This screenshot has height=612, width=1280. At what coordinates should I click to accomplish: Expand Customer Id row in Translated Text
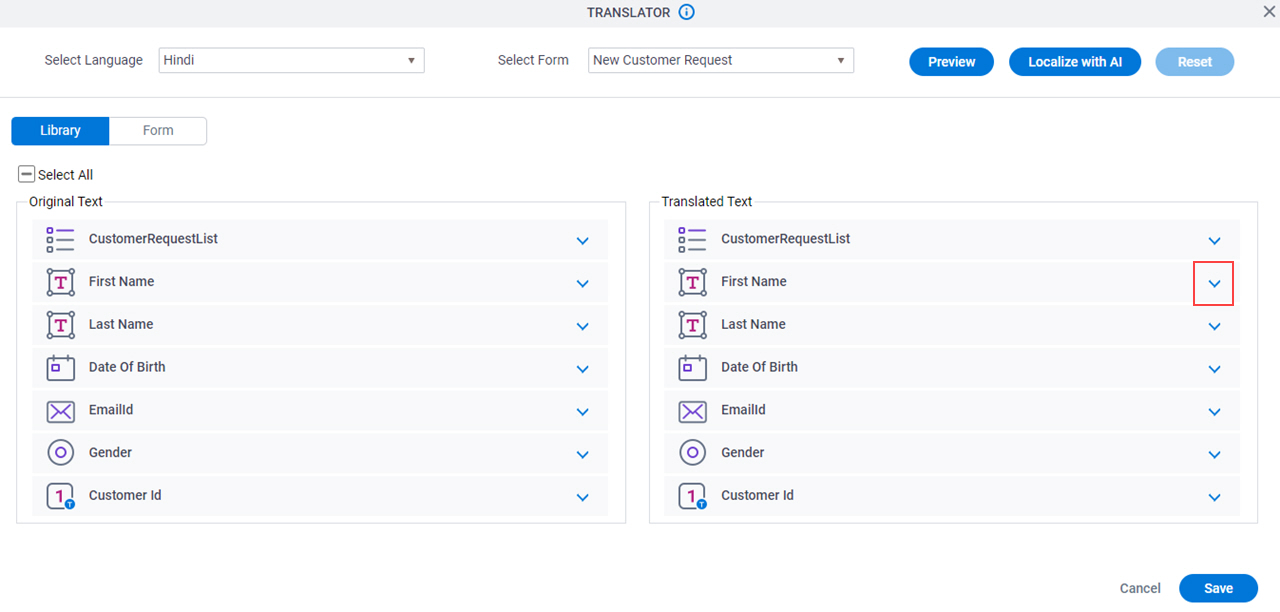[1215, 498]
